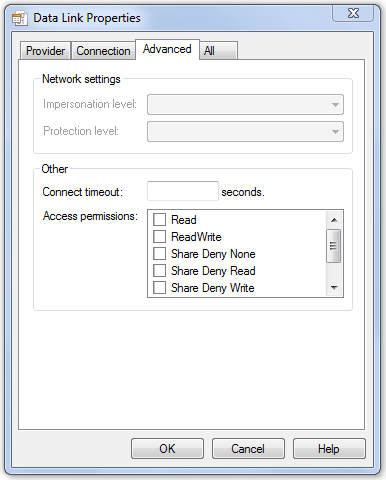Image resolution: width=386 pixels, height=480 pixels.
Task: Click the permissions list scroll down arrow
Action: 334,287
